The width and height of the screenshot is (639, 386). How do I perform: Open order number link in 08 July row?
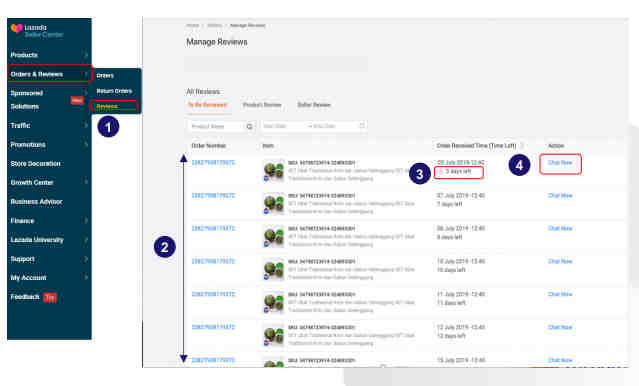tap(213, 228)
